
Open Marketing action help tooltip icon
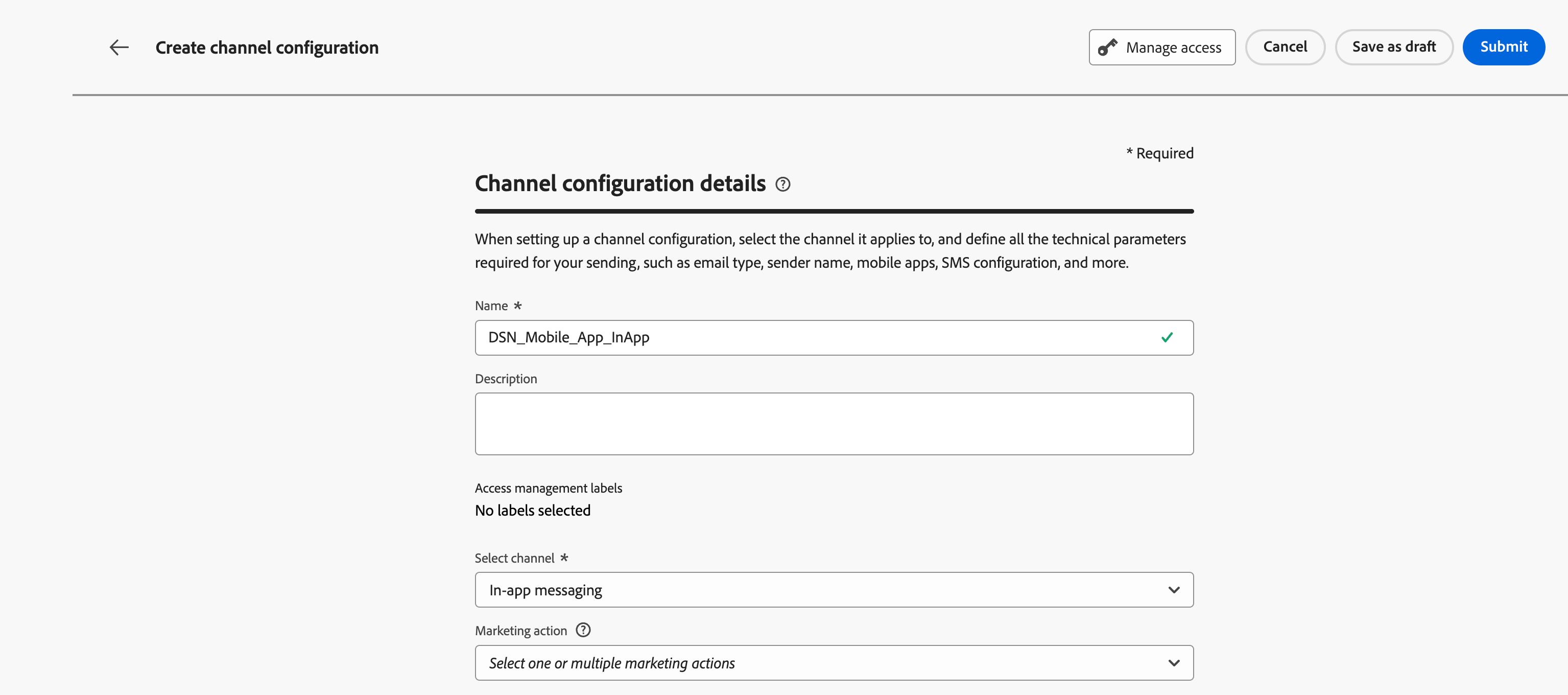point(583,630)
